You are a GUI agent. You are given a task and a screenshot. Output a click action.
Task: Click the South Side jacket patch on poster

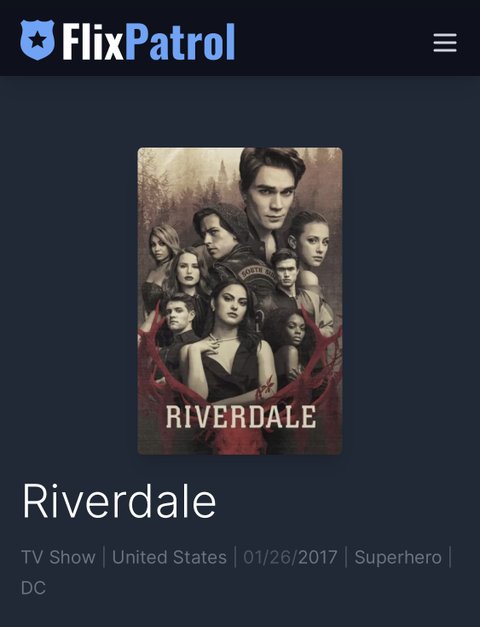point(258,273)
